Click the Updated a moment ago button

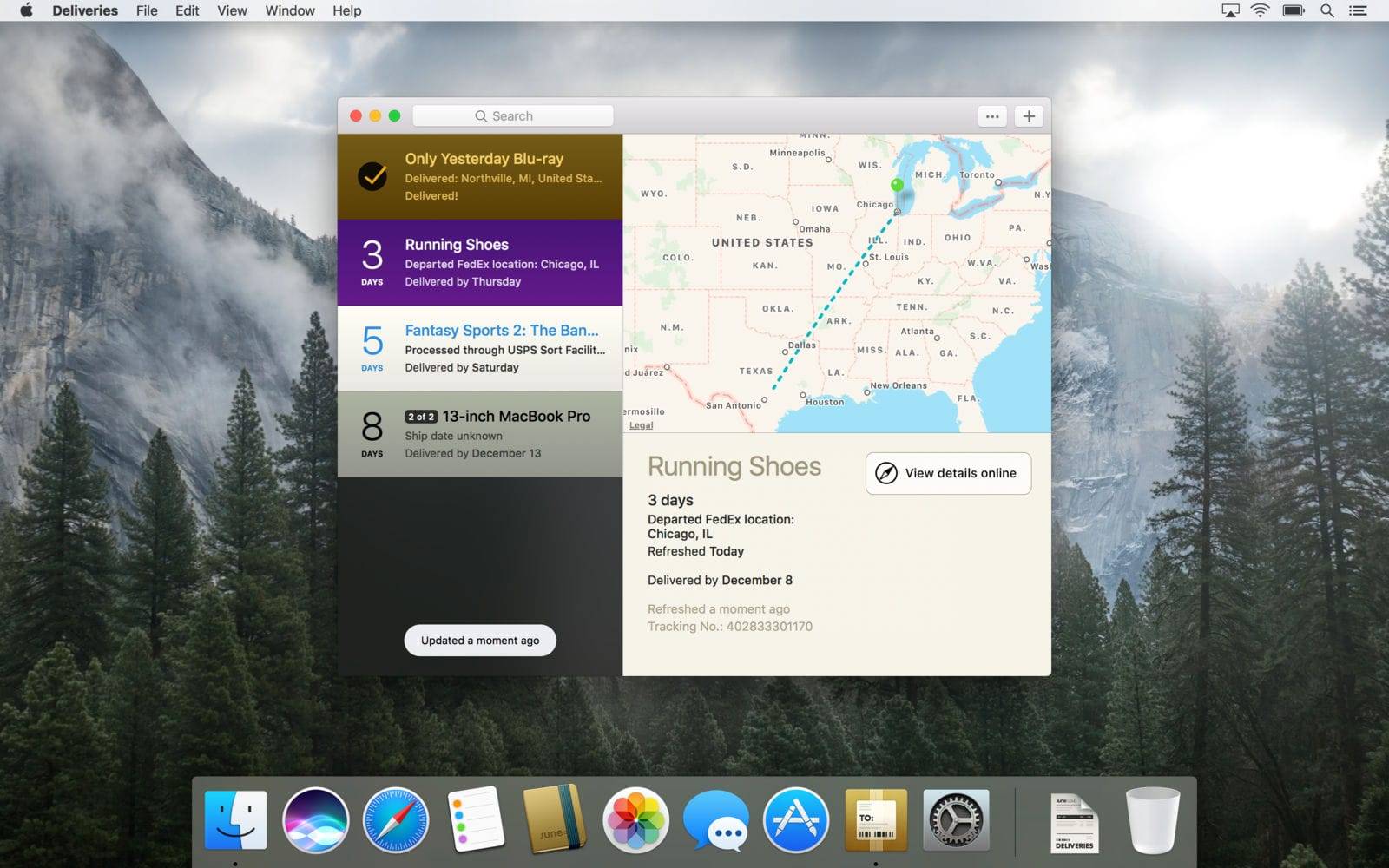click(480, 641)
